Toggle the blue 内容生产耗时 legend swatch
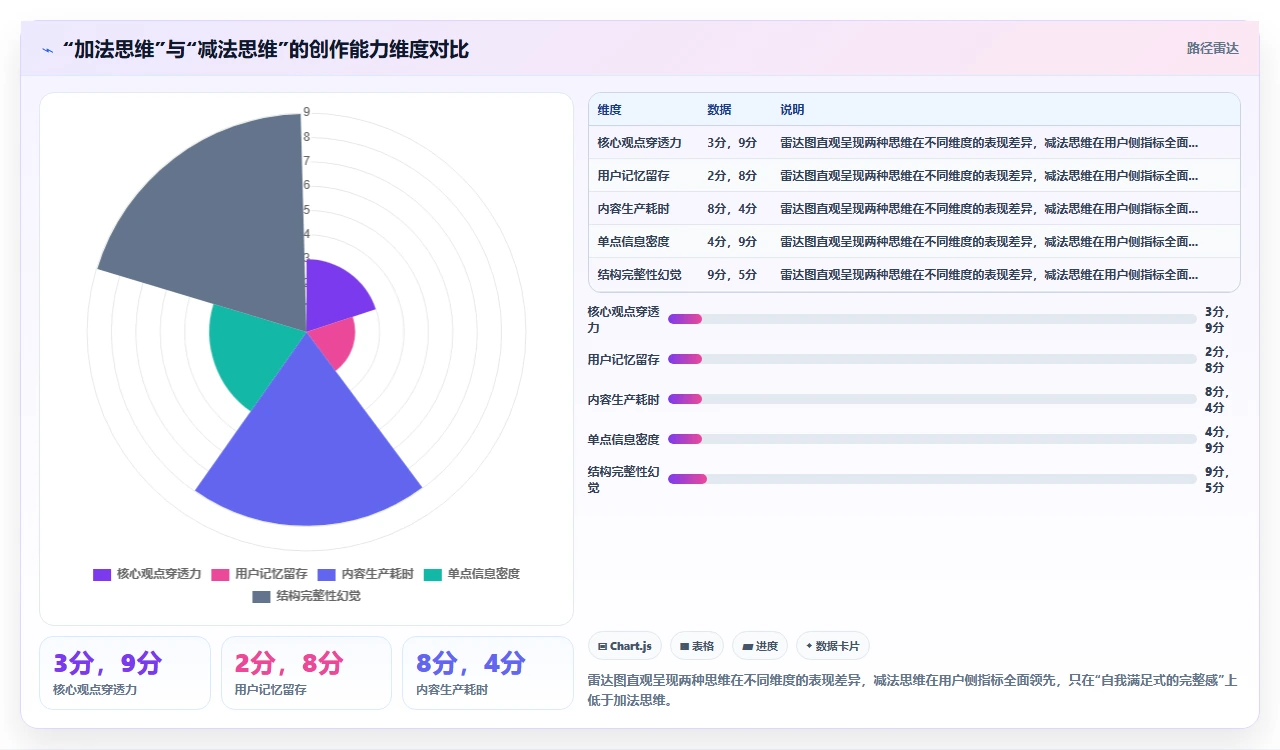Screen dimensions: 1280x750 (x=327, y=574)
